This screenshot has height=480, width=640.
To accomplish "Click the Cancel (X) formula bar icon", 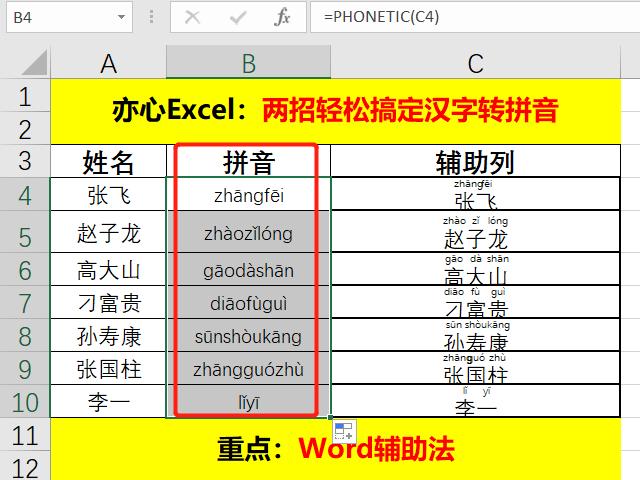I will point(192,17).
